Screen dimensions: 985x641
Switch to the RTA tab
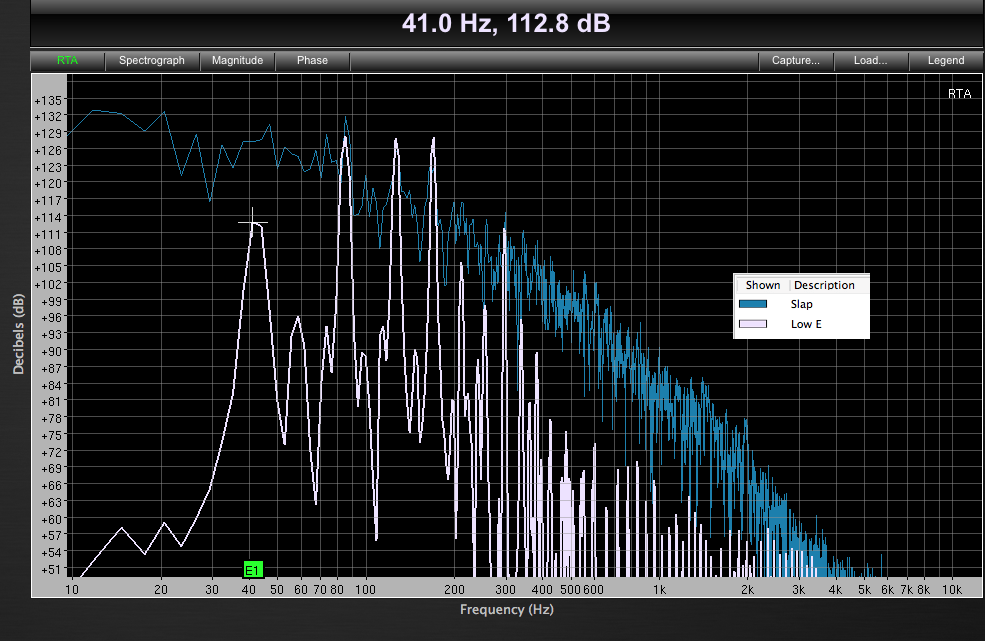(x=67, y=60)
